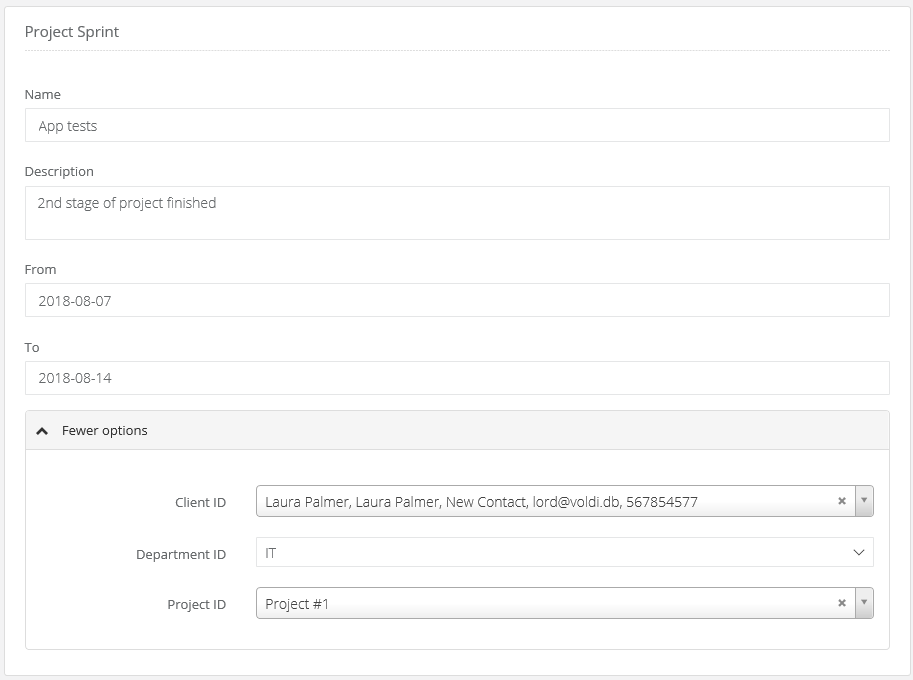Click the Client ID label

click(x=200, y=503)
